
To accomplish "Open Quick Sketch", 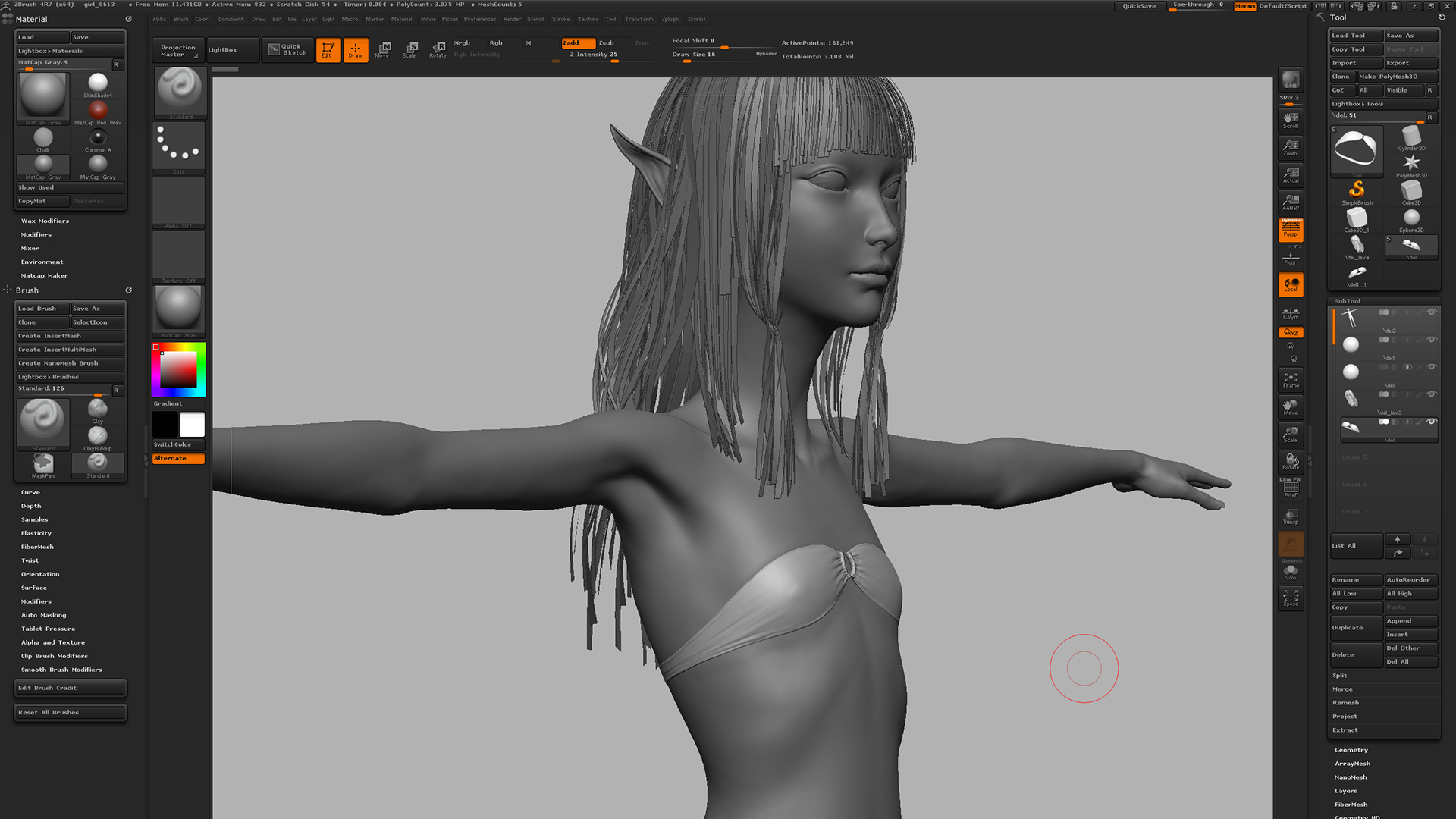I will (287, 50).
